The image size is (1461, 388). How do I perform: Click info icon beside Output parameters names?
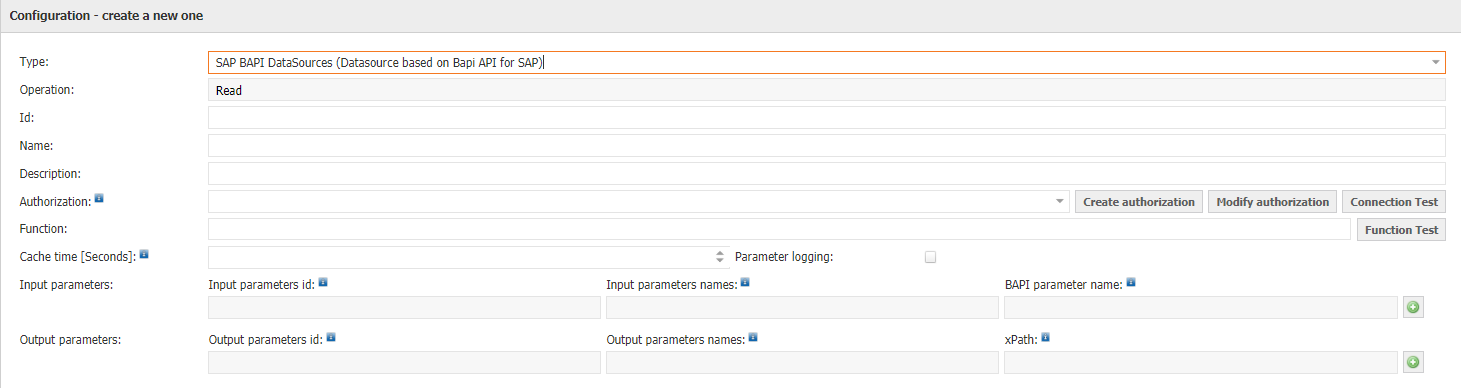[x=753, y=337]
